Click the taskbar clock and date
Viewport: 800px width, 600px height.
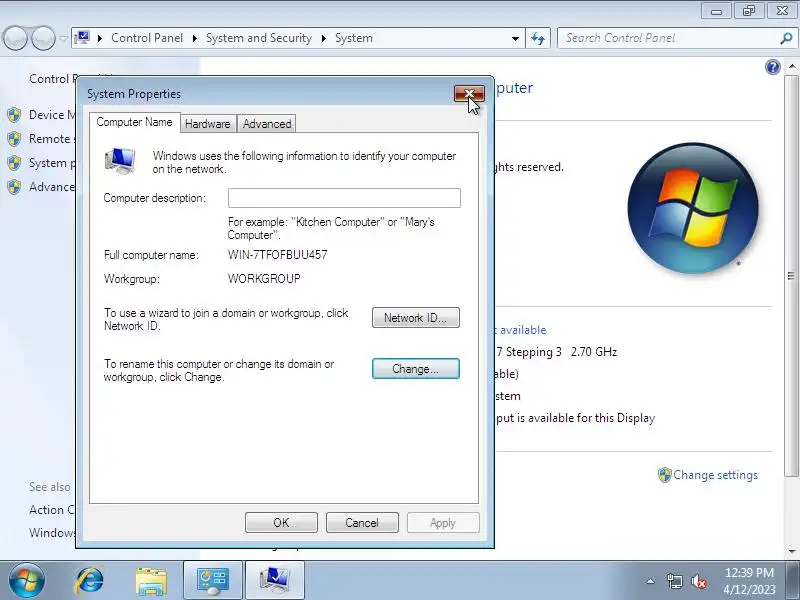(x=749, y=581)
